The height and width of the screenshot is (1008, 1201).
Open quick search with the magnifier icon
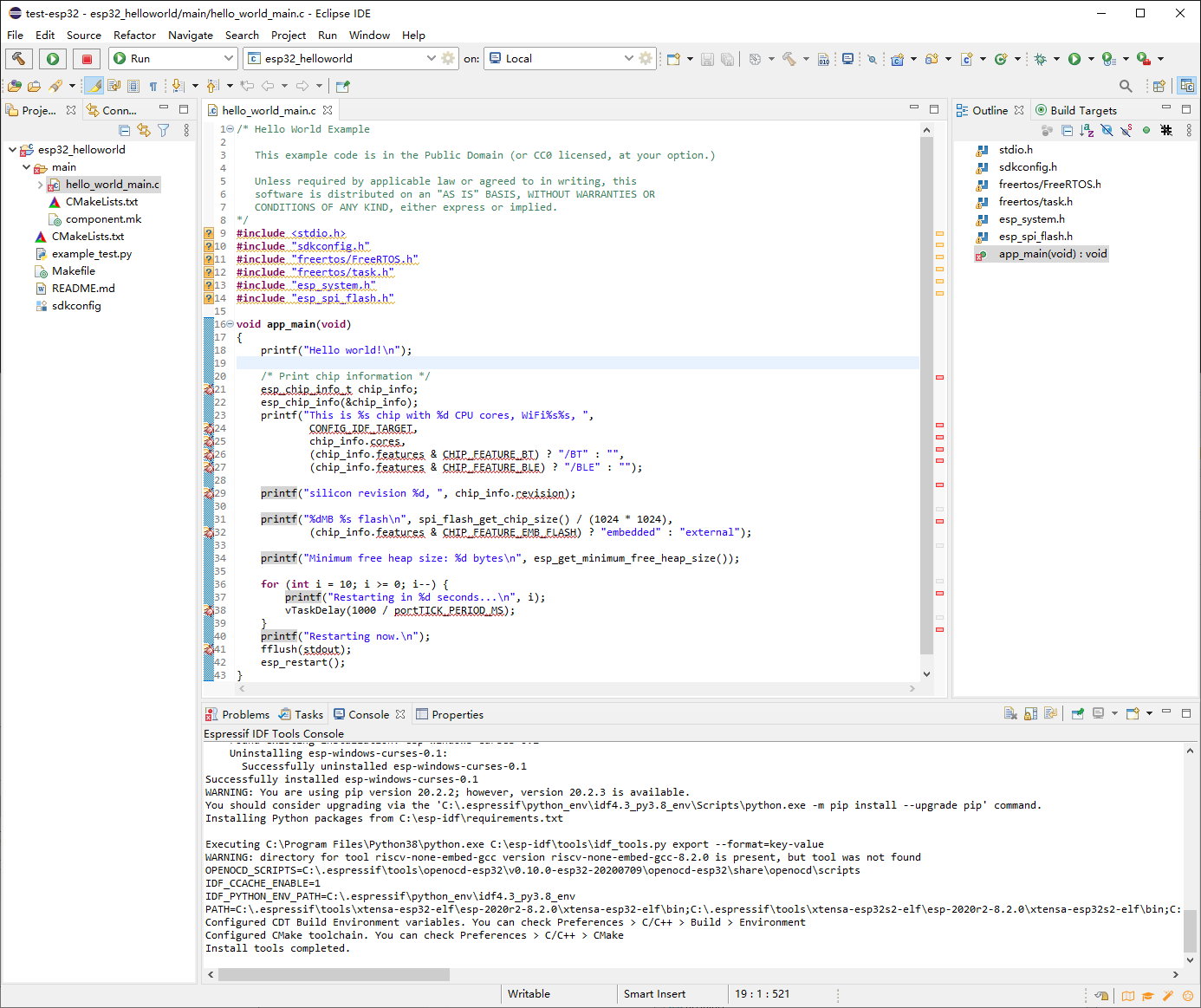pos(1126,86)
